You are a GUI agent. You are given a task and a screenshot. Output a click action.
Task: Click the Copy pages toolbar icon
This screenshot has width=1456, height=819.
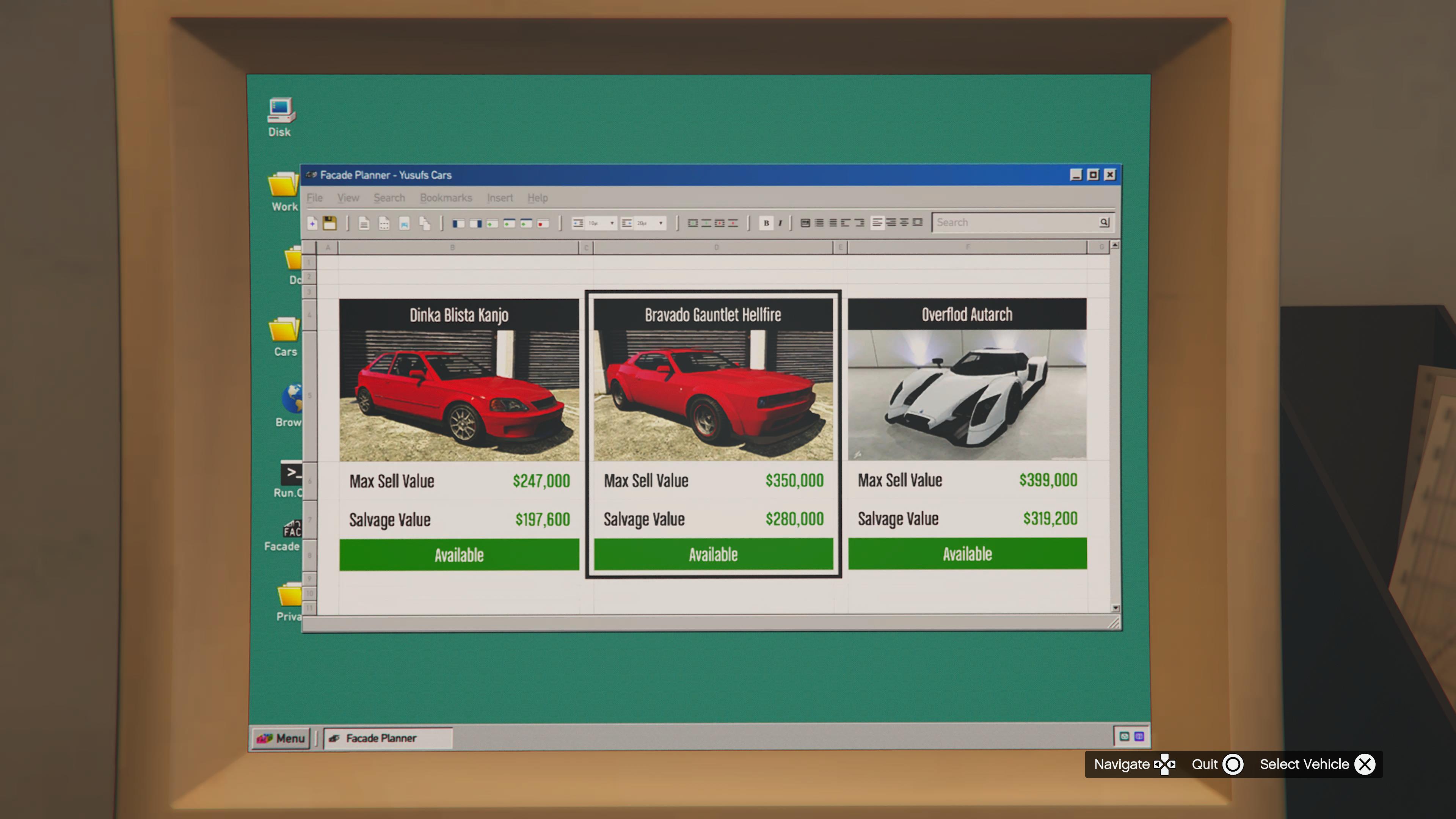(x=425, y=224)
